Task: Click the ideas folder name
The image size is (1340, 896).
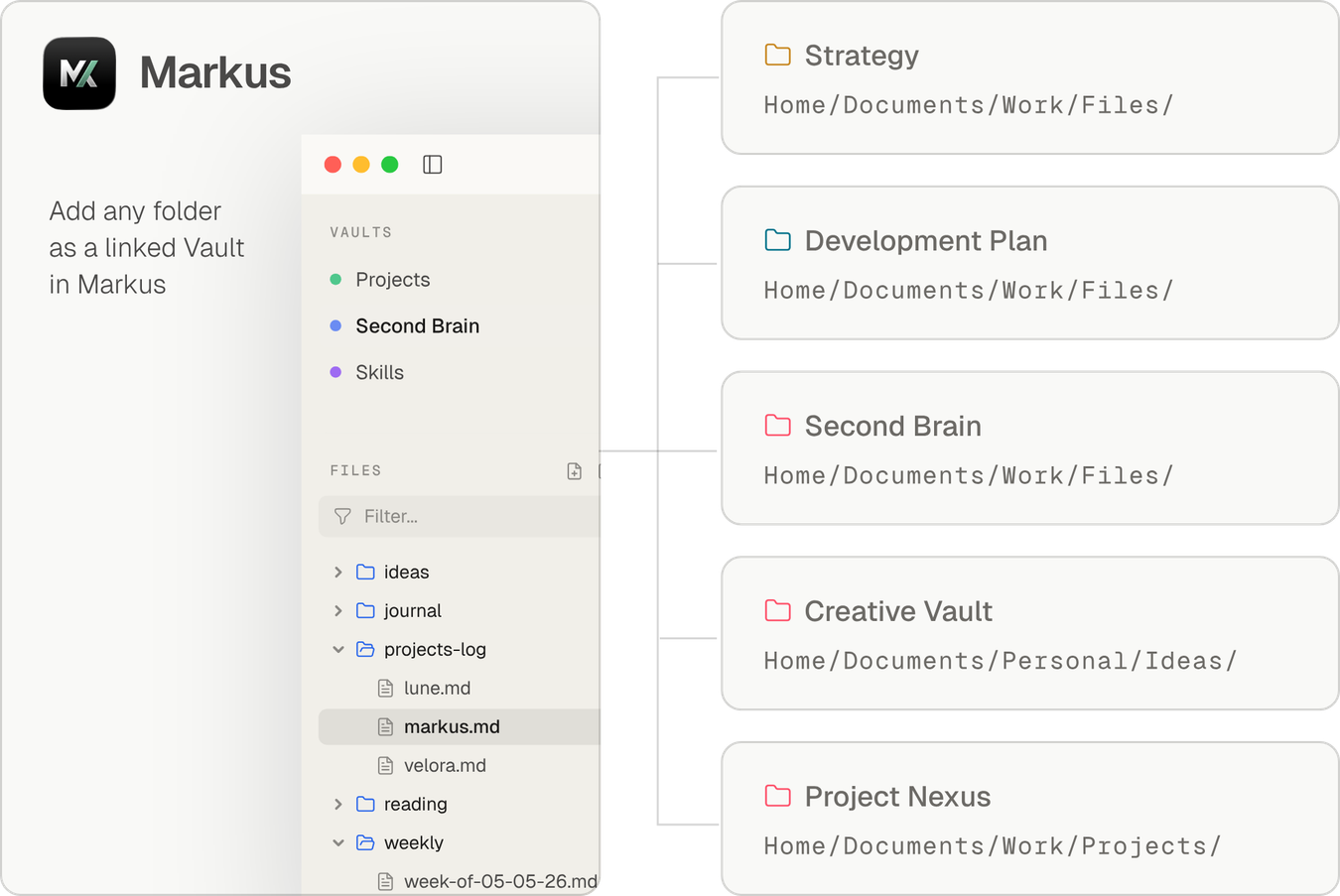Action: tap(407, 572)
